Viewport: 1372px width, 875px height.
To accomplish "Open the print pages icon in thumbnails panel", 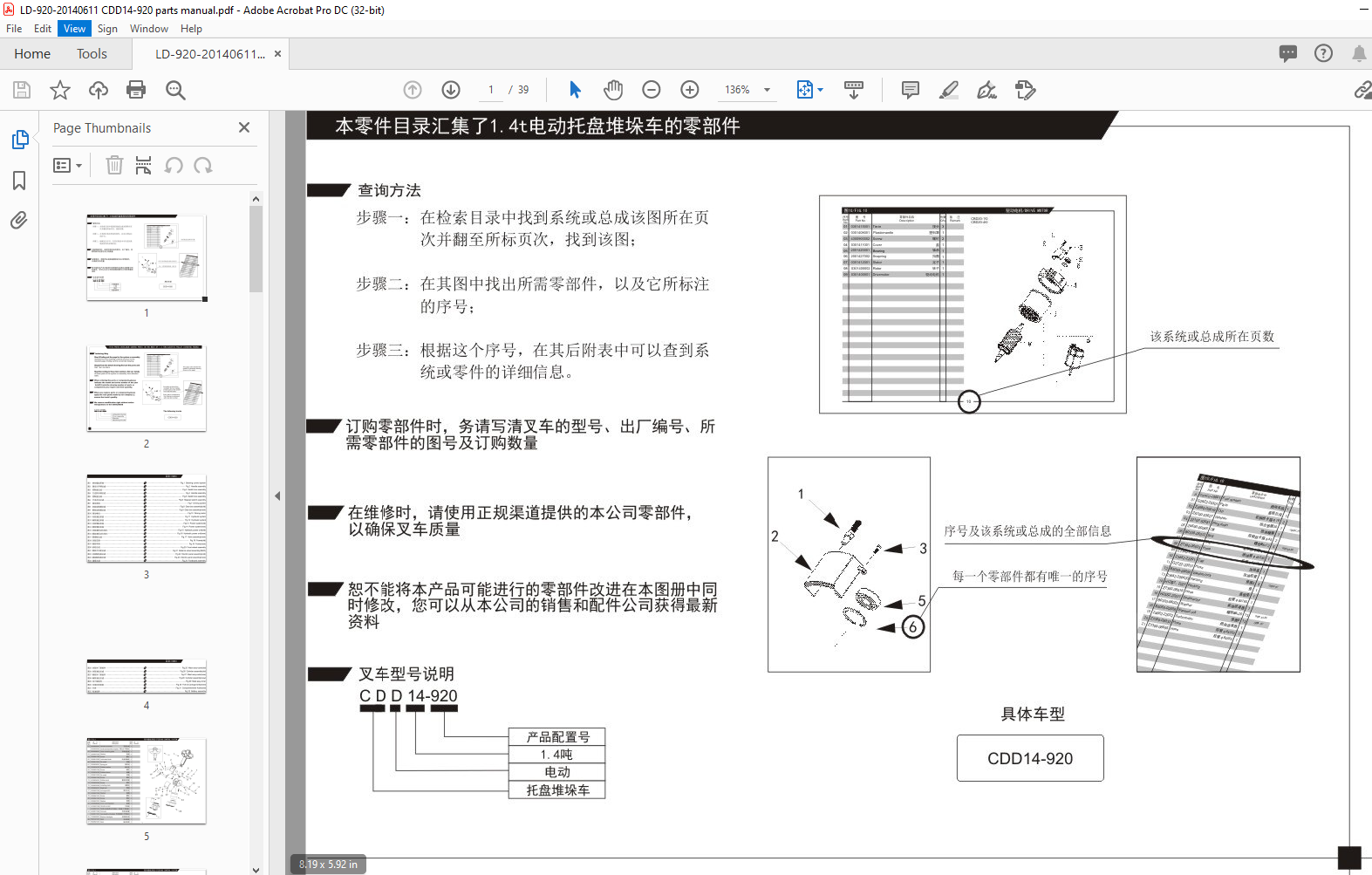I will coord(144,165).
